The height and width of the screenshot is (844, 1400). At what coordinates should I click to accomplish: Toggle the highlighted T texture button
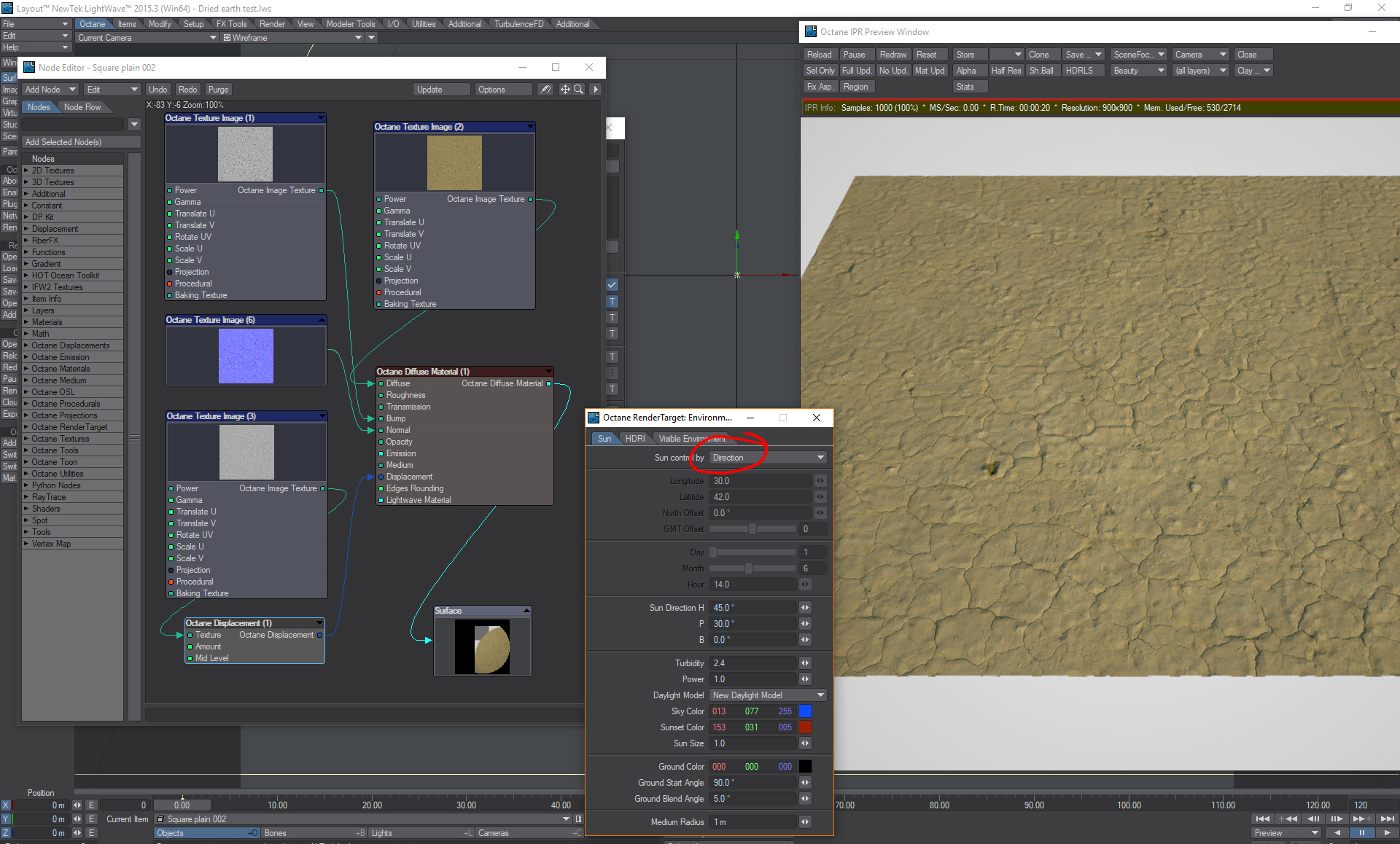[612, 302]
